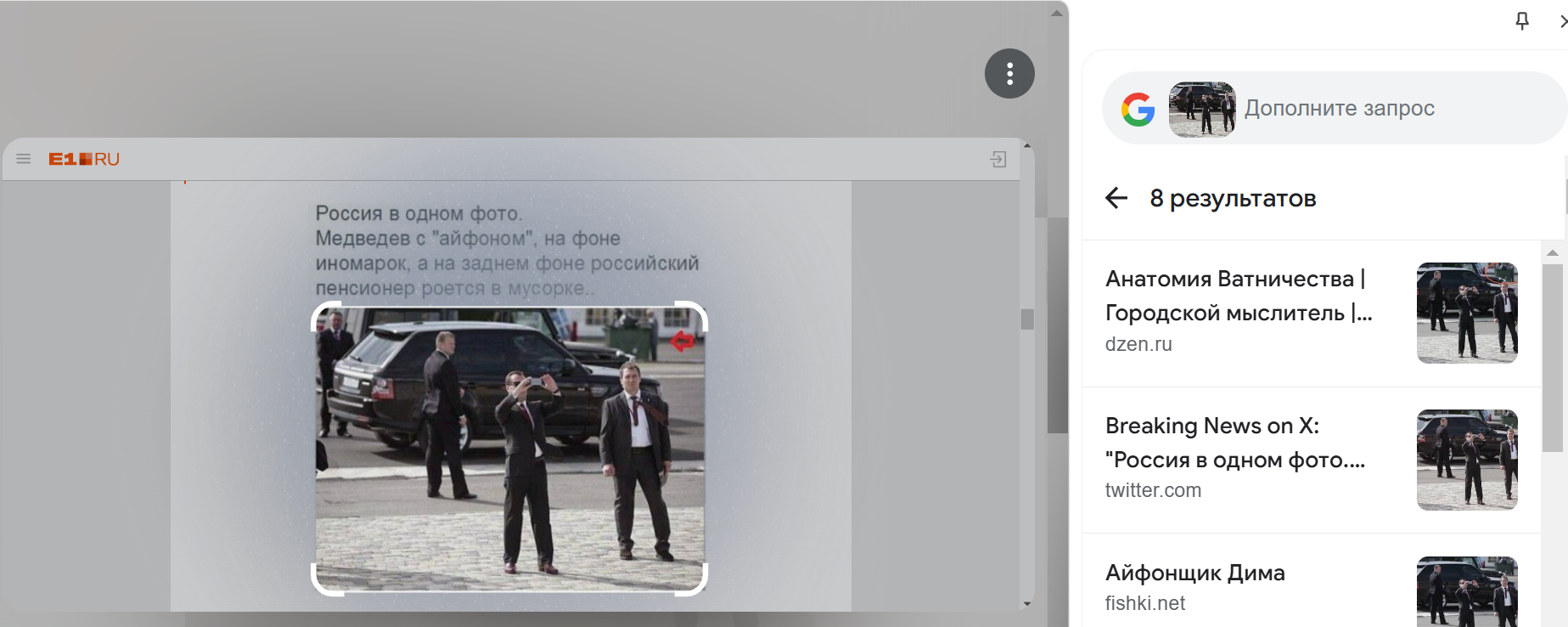The height and width of the screenshot is (627, 1568).
Task: Click the main page scrollbar thumb
Action: [1057, 325]
